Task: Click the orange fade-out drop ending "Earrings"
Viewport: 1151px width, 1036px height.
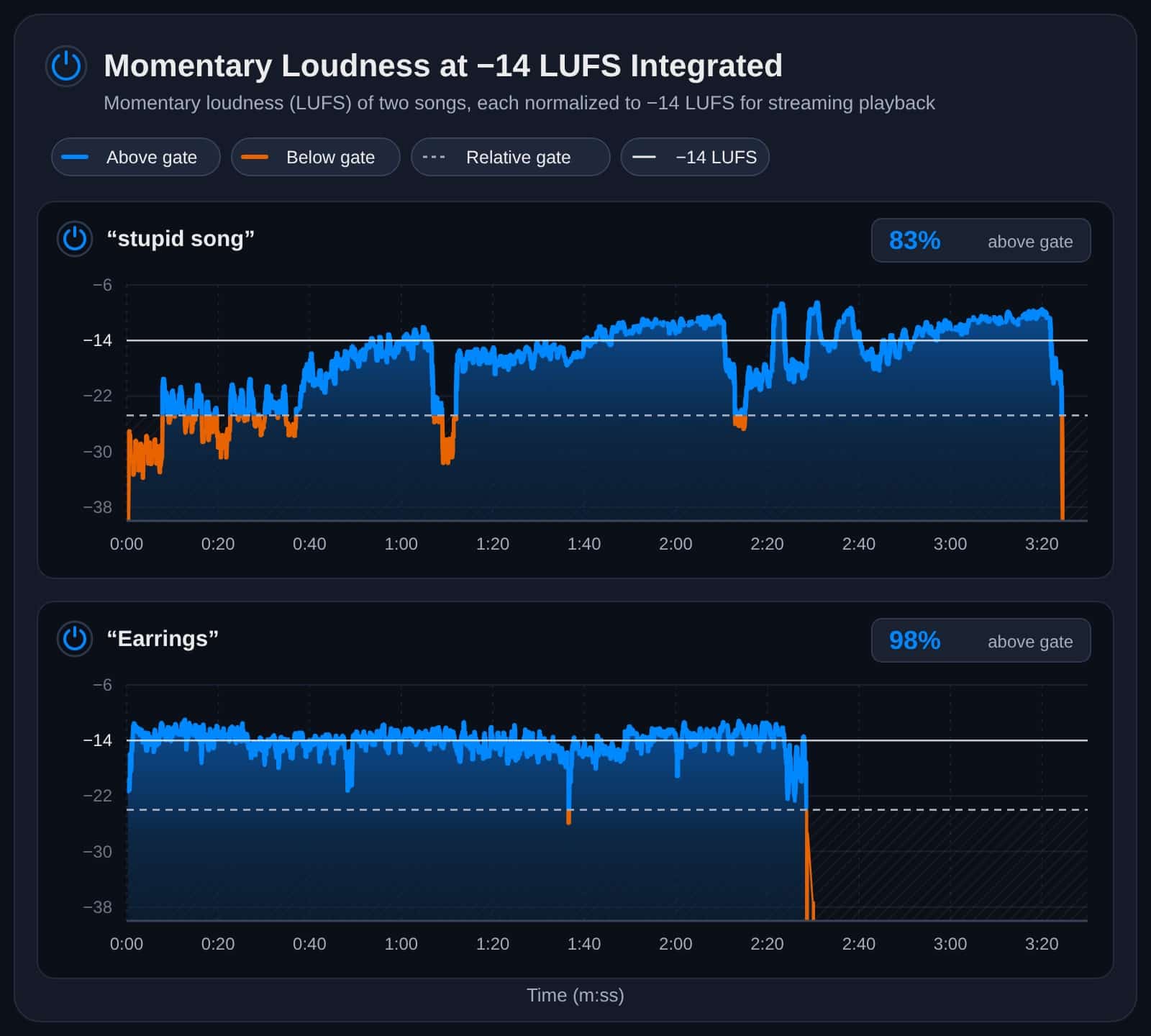Action: coord(809,865)
